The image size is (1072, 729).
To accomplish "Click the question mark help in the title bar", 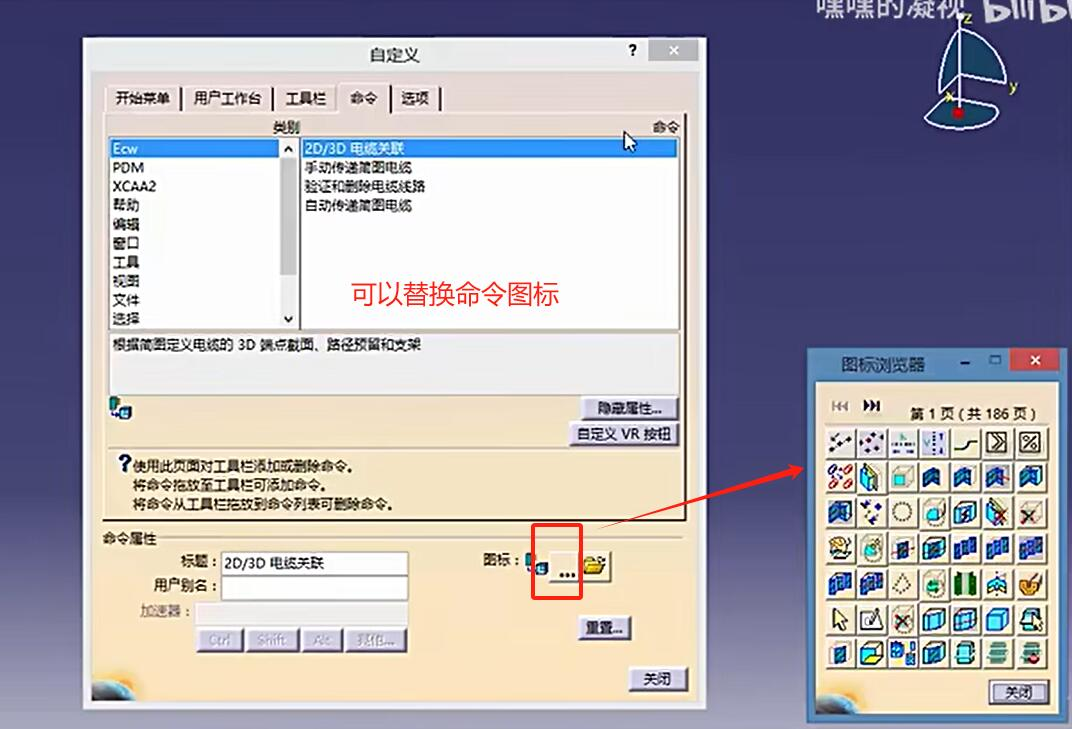I will pyautogui.click(x=632, y=50).
